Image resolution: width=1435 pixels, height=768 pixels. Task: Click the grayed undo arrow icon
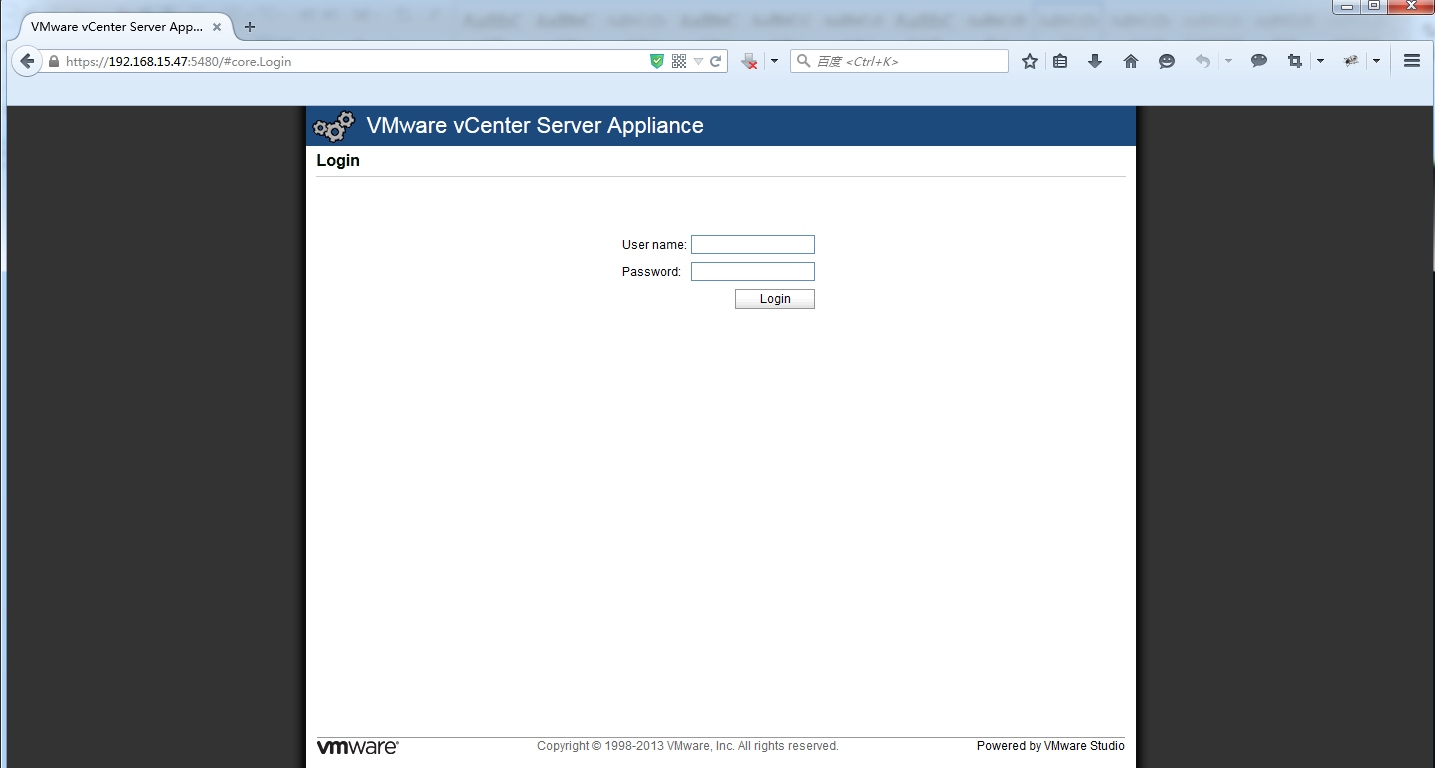coord(1203,61)
